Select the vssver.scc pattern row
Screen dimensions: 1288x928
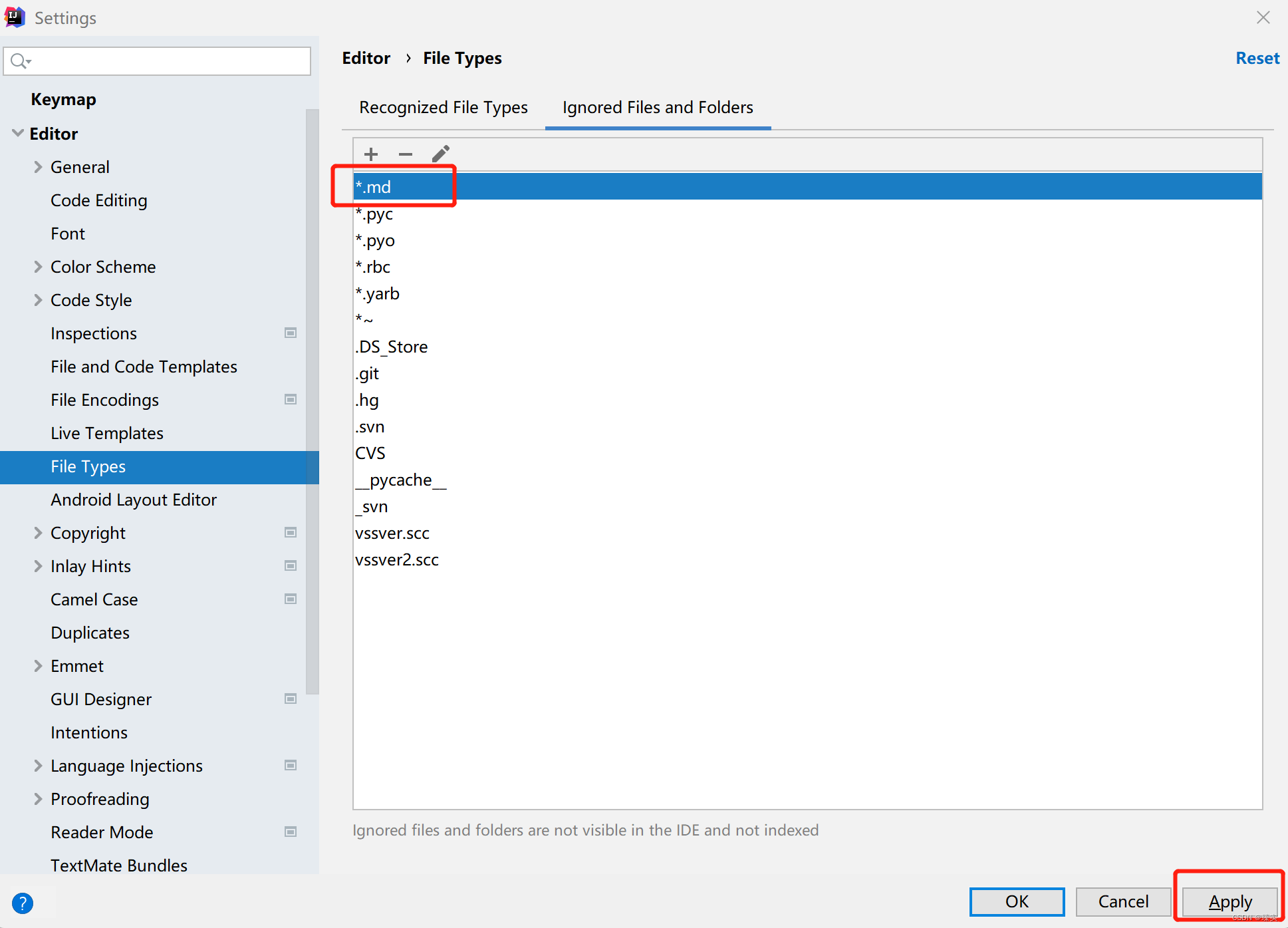807,533
